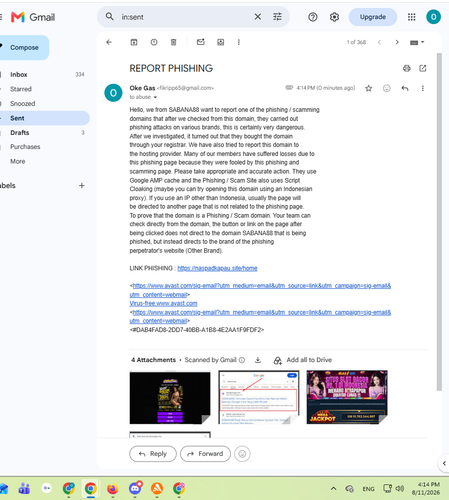Image resolution: width=449 pixels, height=500 pixels.
Task: Show Scanned by Gmail info icon
Action: [242, 360]
